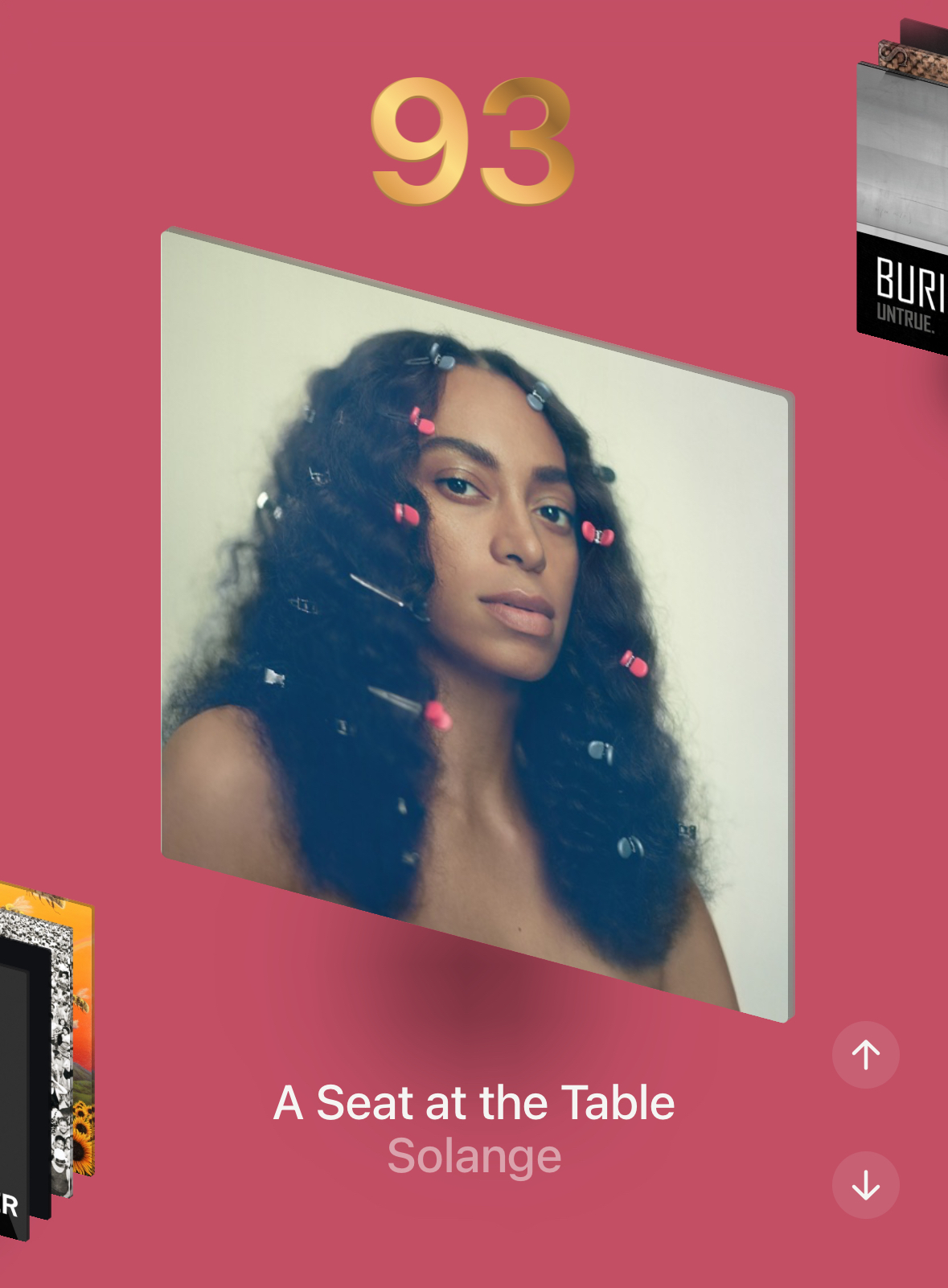Click the down arrow navigation button
Image resolution: width=948 pixels, height=1288 pixels.
pyautogui.click(x=865, y=1184)
